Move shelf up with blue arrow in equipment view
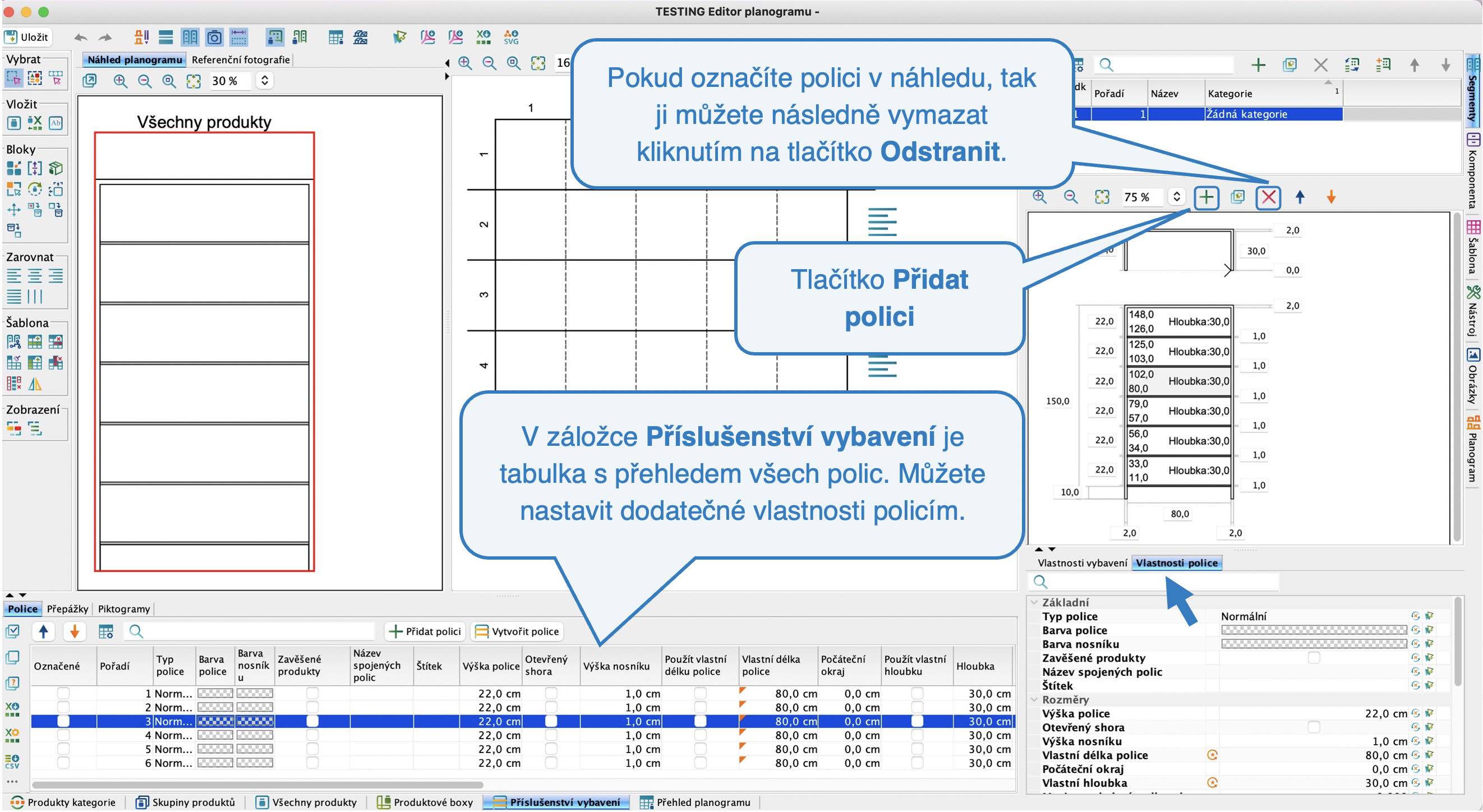Screen dimensions: 1483x812 point(1300,197)
